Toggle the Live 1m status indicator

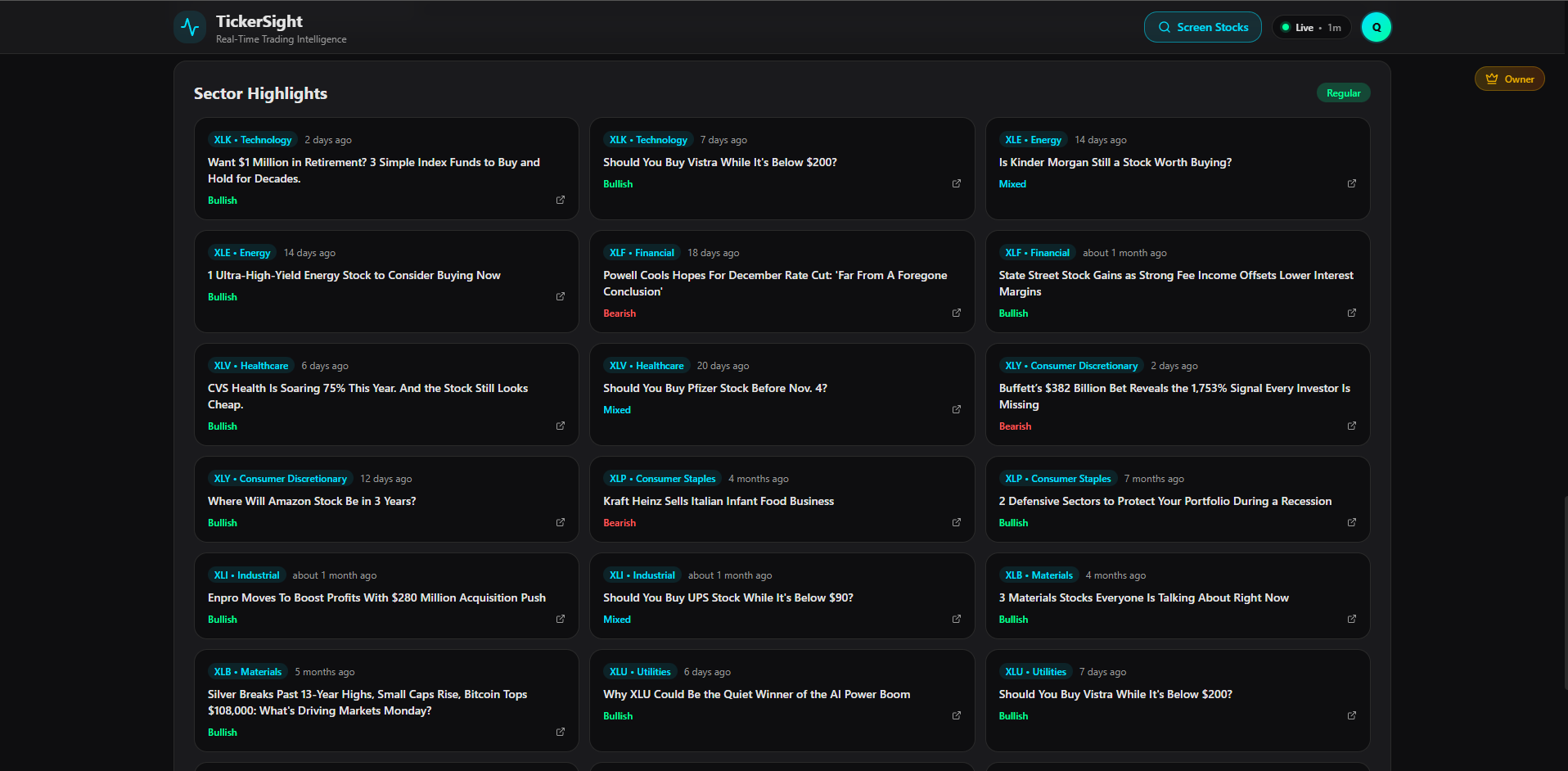click(1311, 27)
